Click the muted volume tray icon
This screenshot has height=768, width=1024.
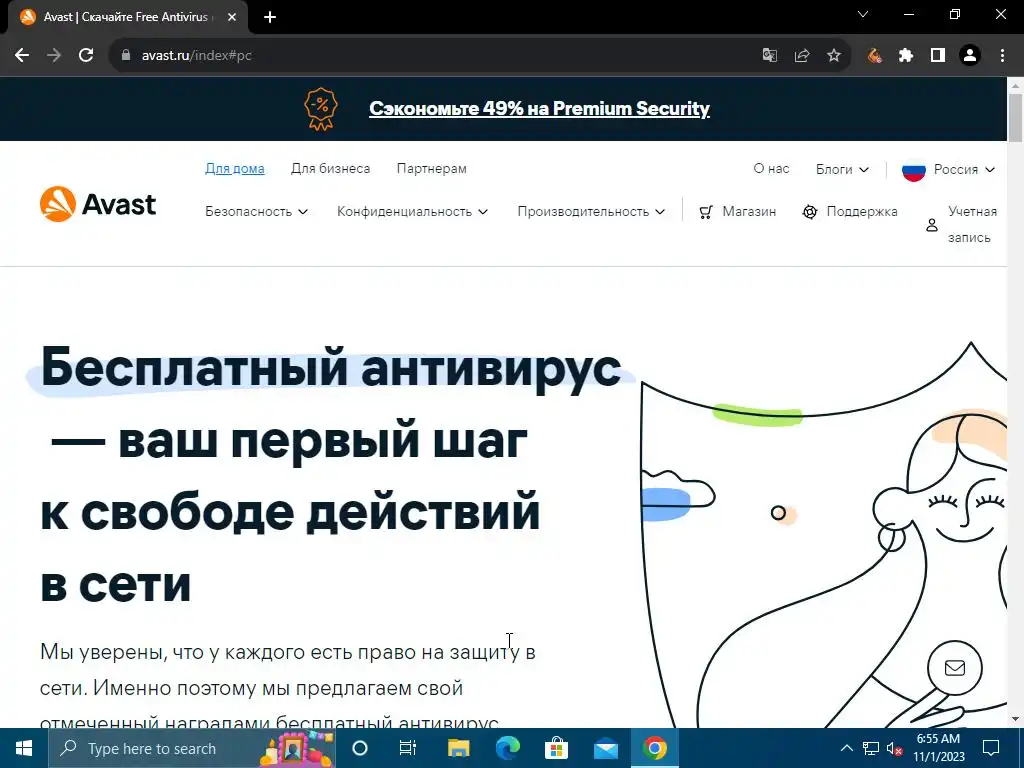[x=895, y=748]
